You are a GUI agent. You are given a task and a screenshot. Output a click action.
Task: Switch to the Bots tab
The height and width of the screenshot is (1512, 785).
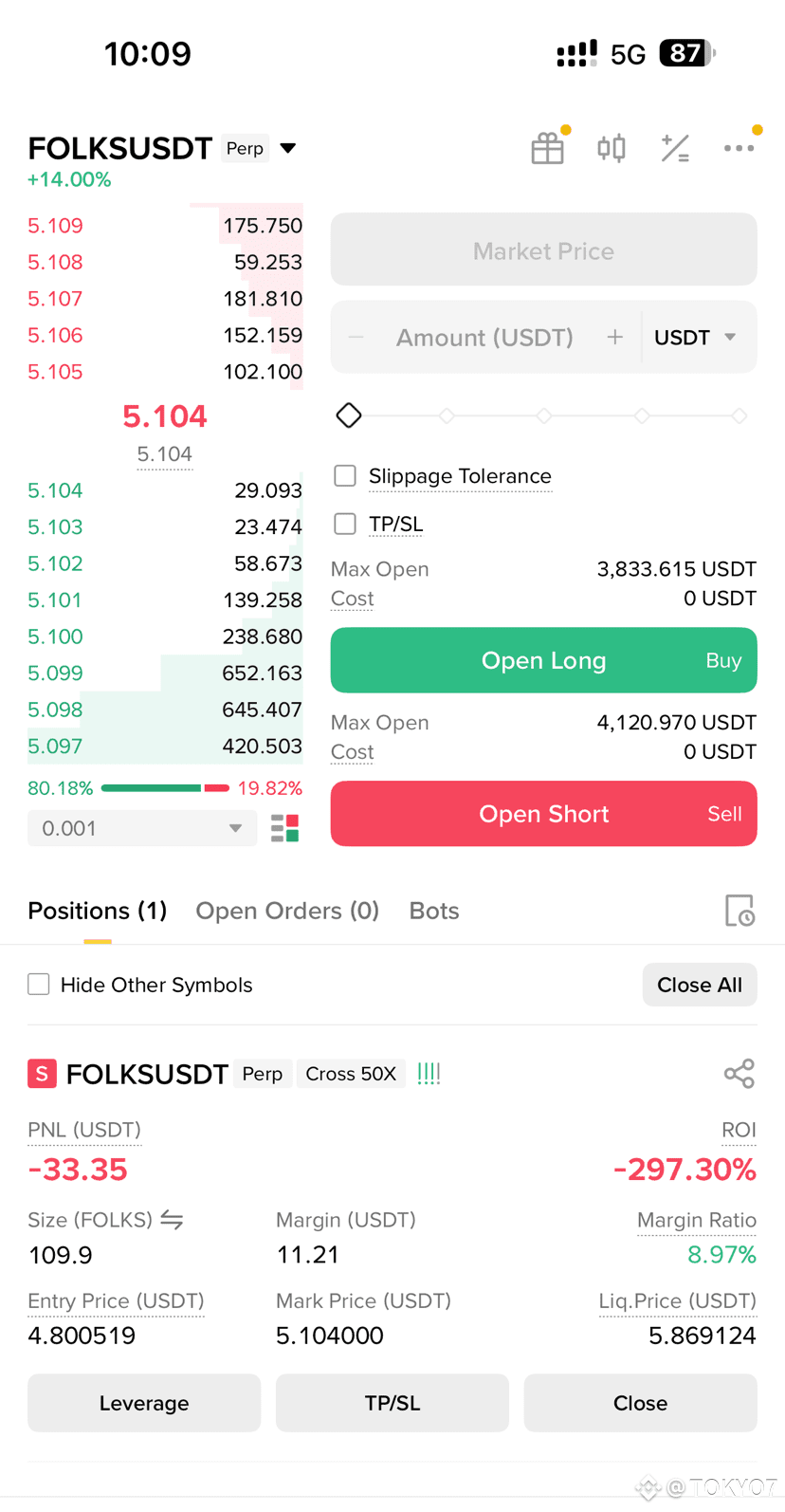pos(434,911)
